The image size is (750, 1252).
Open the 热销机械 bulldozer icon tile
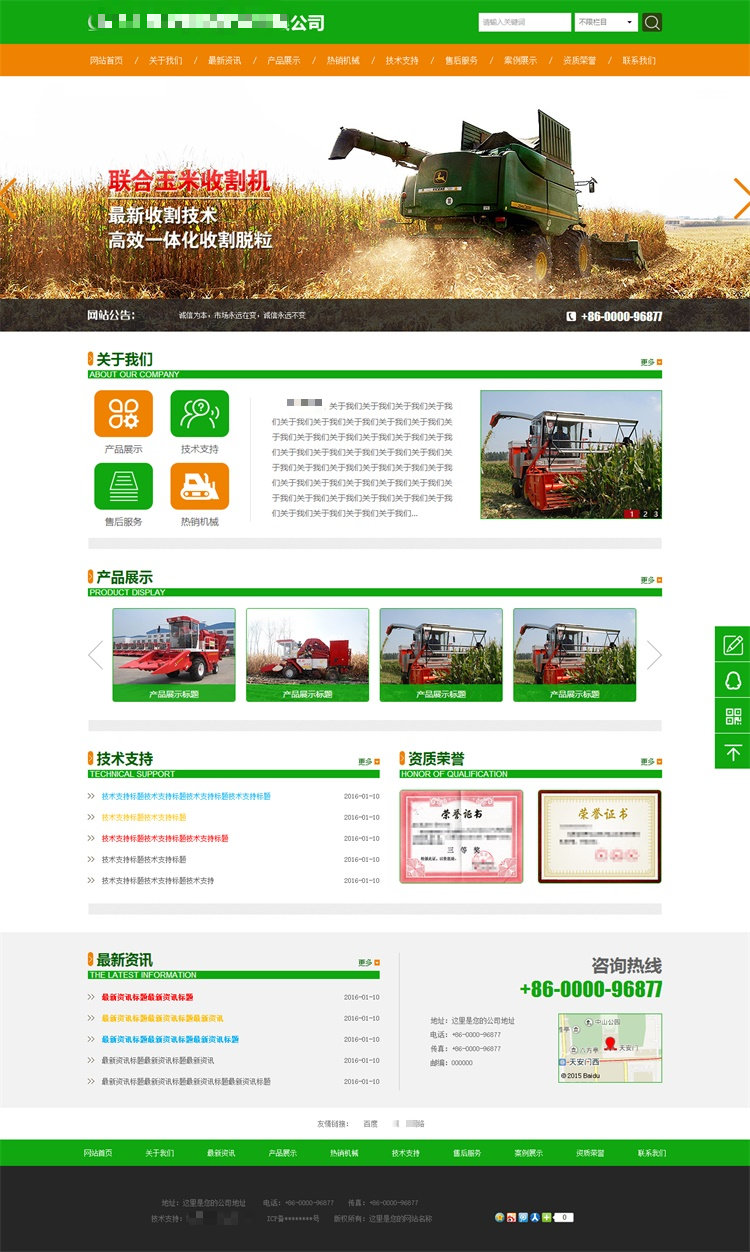click(199, 486)
